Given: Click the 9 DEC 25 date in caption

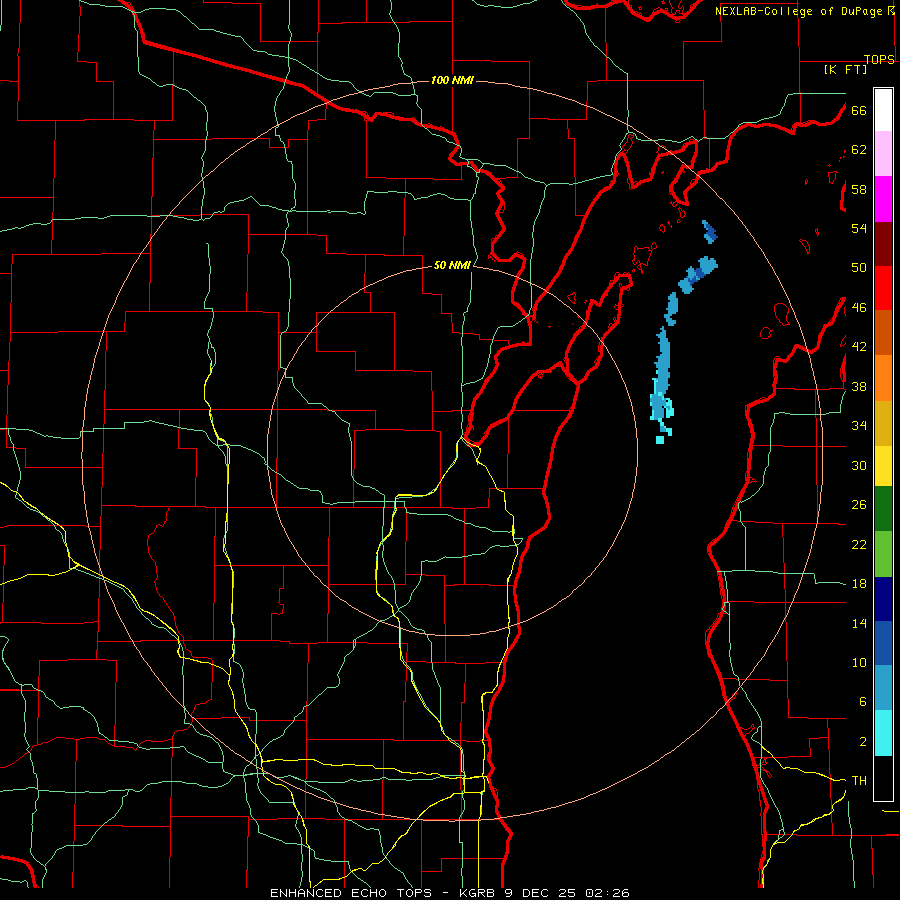Looking at the screenshot, I should coord(542,893).
